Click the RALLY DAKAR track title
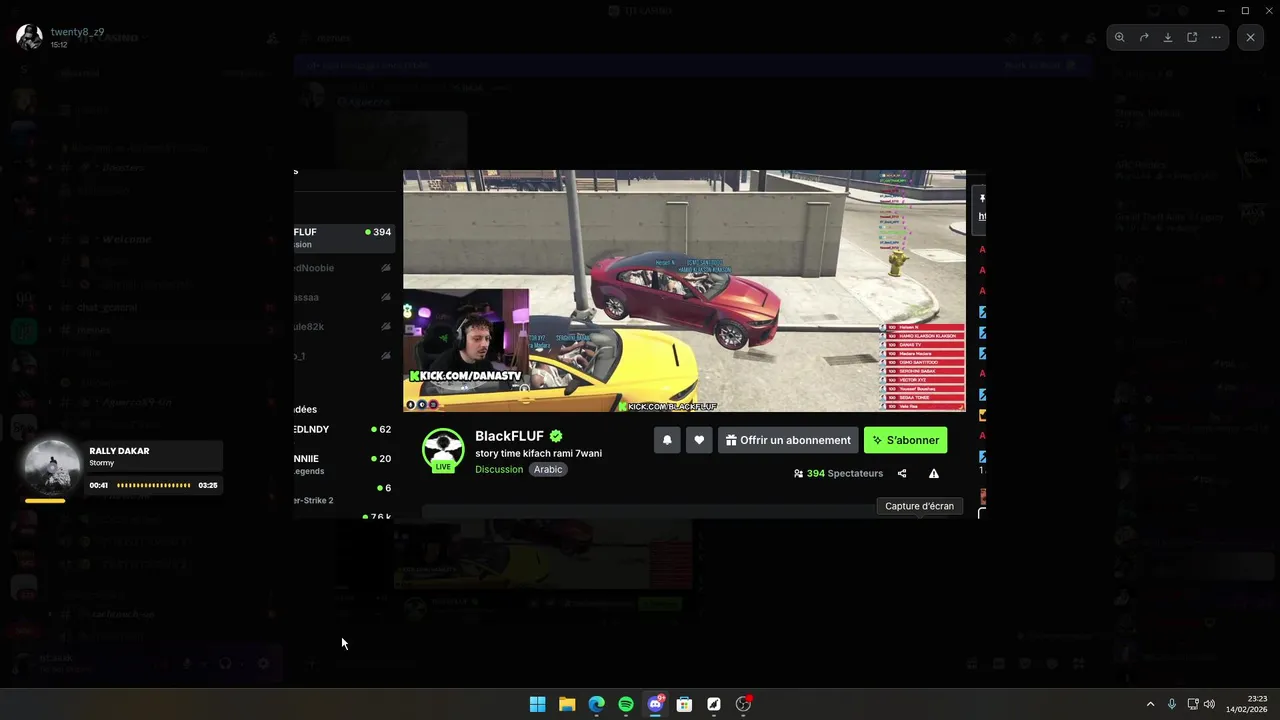The height and width of the screenshot is (720, 1280). pos(119,451)
